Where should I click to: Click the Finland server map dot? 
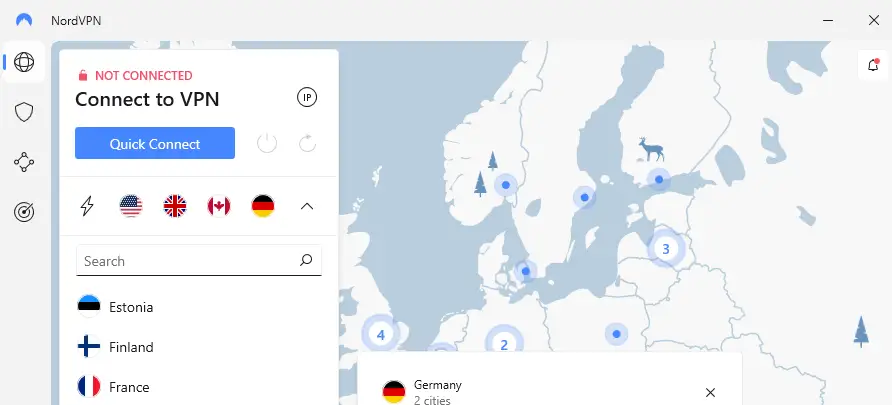pyautogui.click(x=659, y=179)
